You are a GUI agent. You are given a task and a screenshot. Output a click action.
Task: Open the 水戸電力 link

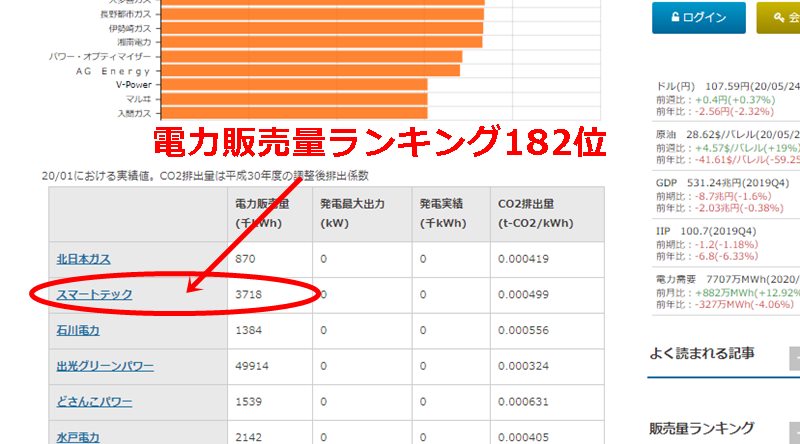click(78, 437)
